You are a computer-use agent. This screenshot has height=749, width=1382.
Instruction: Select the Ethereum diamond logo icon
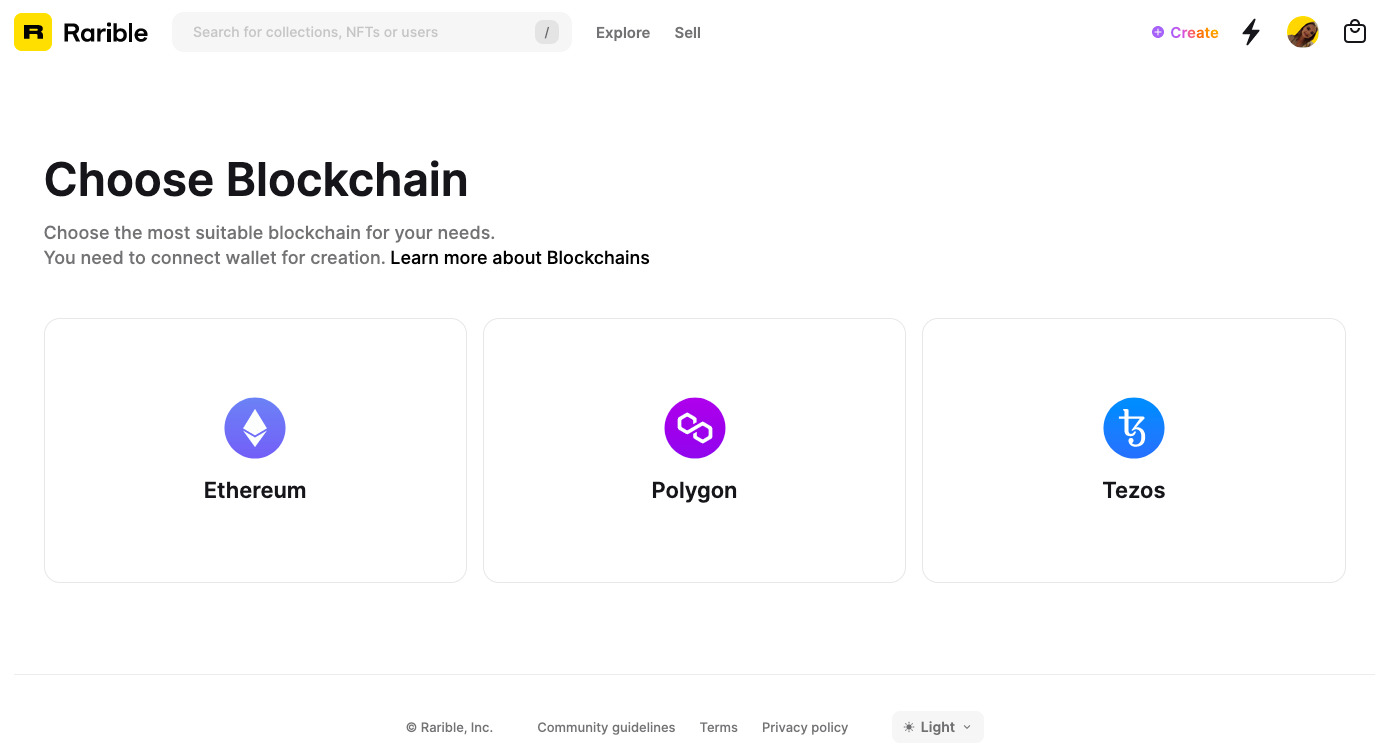pos(255,428)
